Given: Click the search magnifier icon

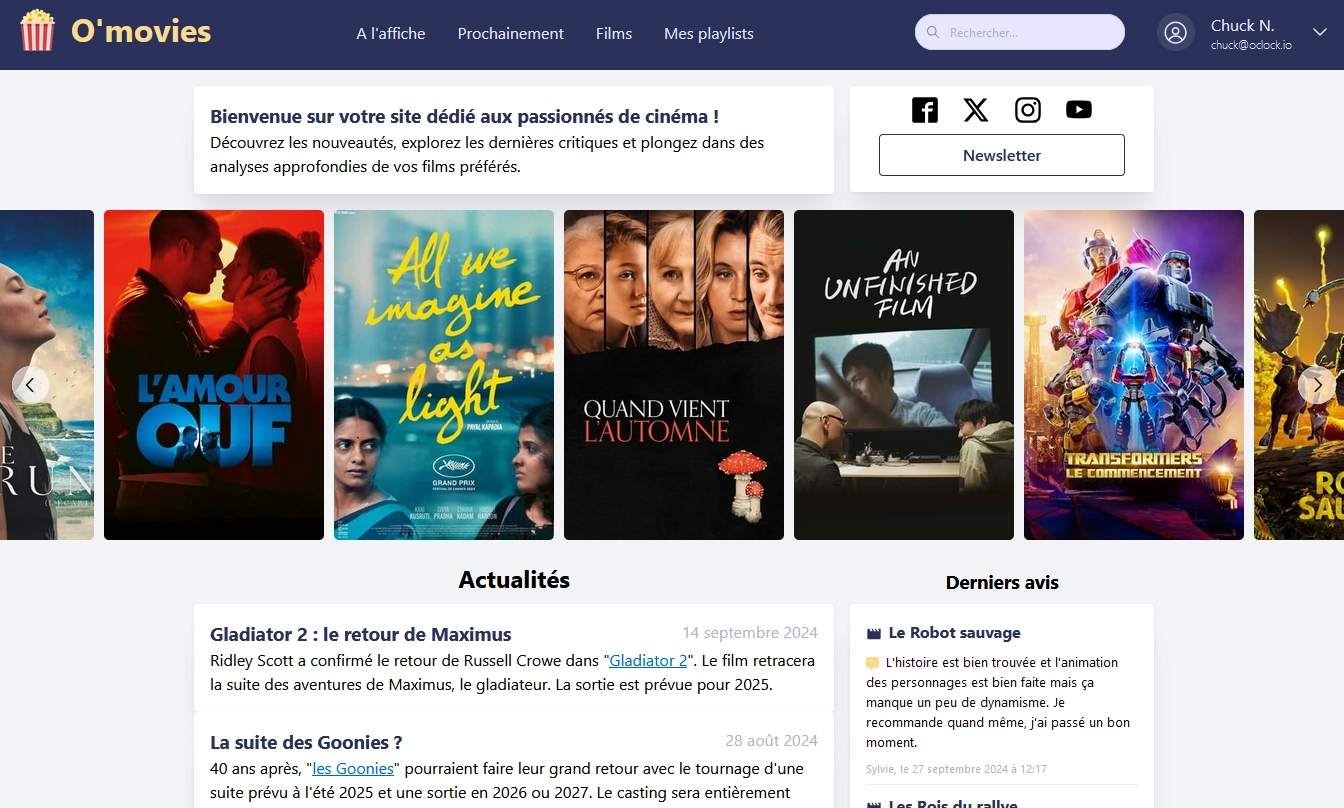Looking at the screenshot, I should pyautogui.click(x=933, y=32).
